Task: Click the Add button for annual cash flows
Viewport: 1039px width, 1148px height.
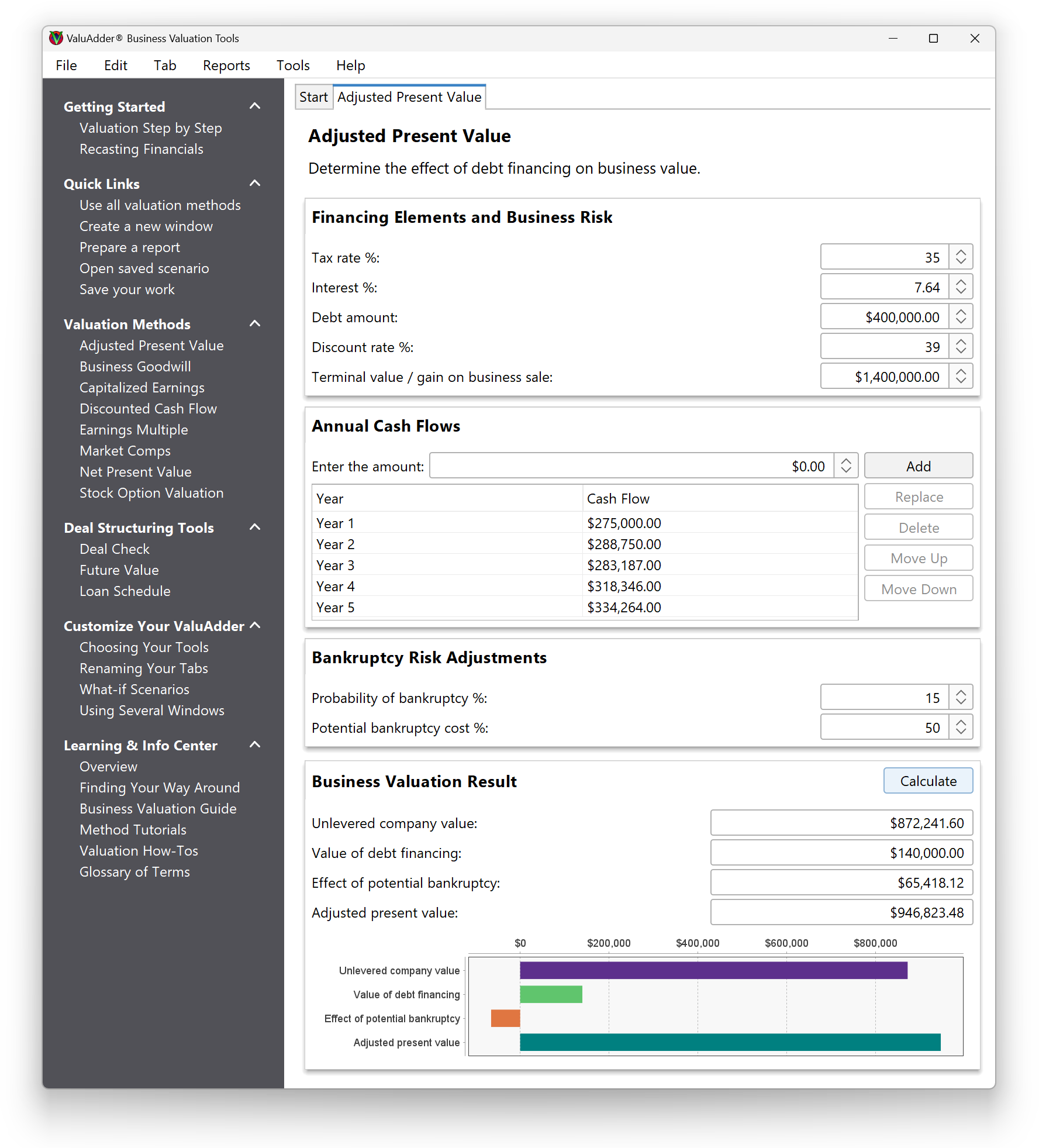Action: click(917, 466)
